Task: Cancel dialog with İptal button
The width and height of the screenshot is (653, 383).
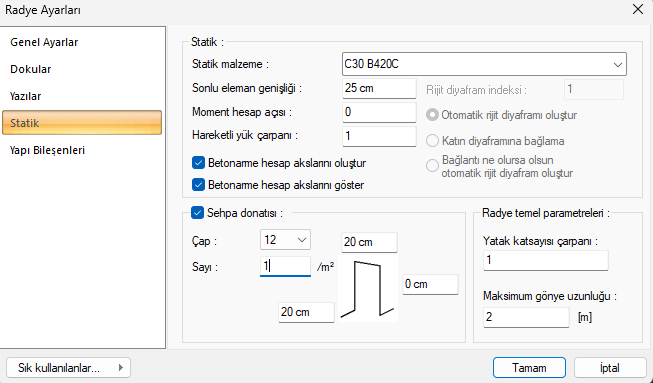Action: [610, 368]
